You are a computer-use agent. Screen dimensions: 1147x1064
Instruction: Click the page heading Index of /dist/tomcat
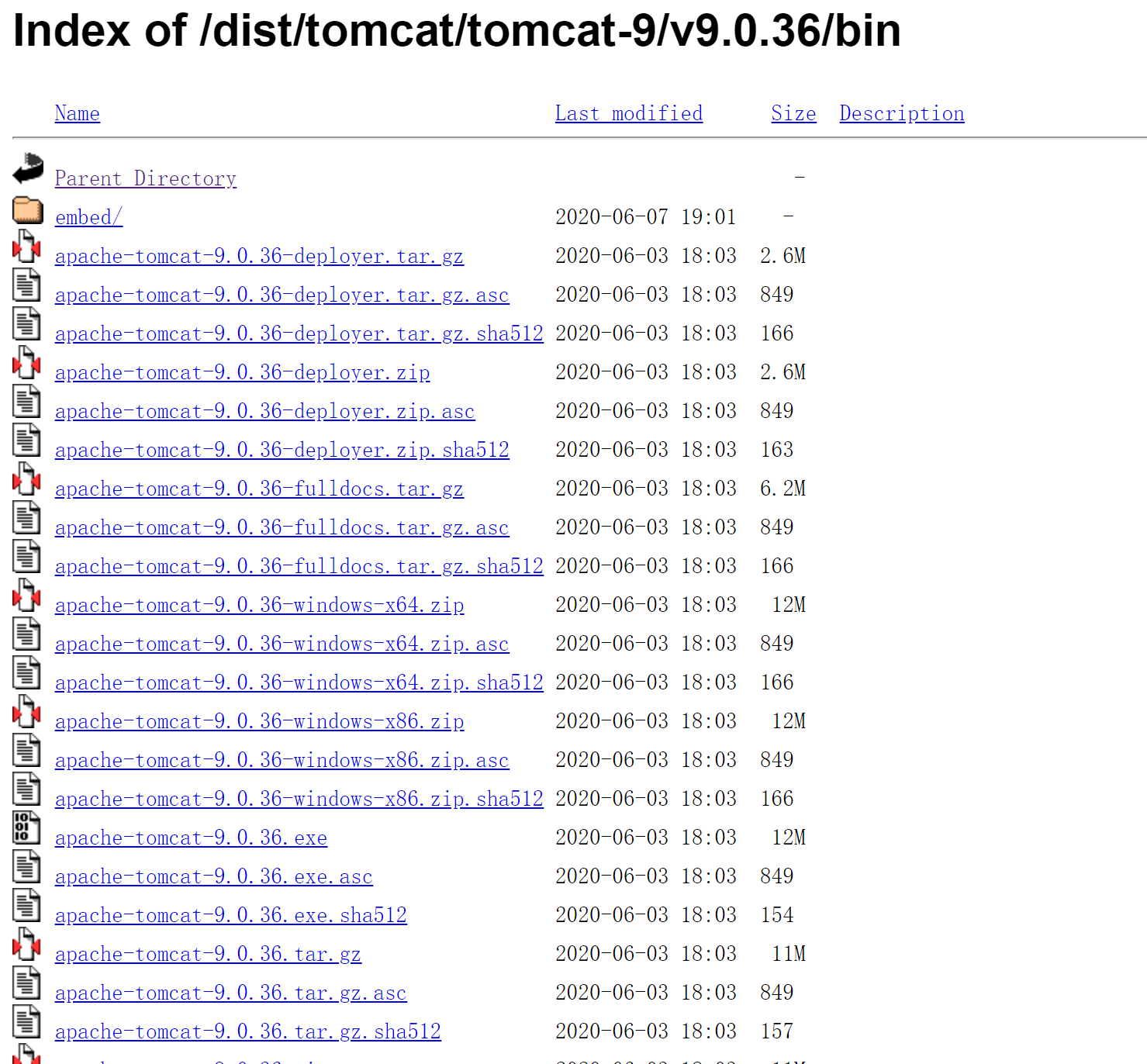coord(457,31)
